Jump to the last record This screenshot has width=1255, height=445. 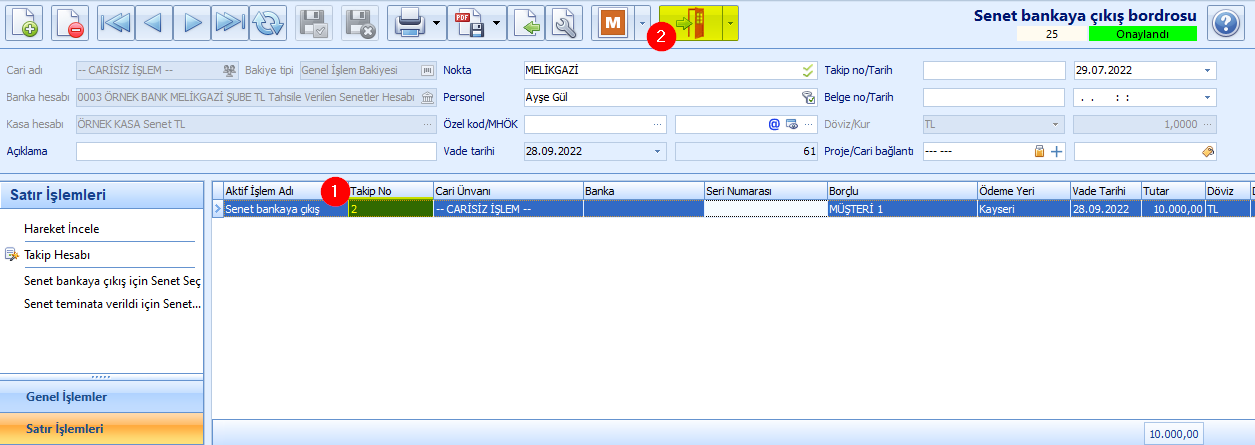point(230,22)
